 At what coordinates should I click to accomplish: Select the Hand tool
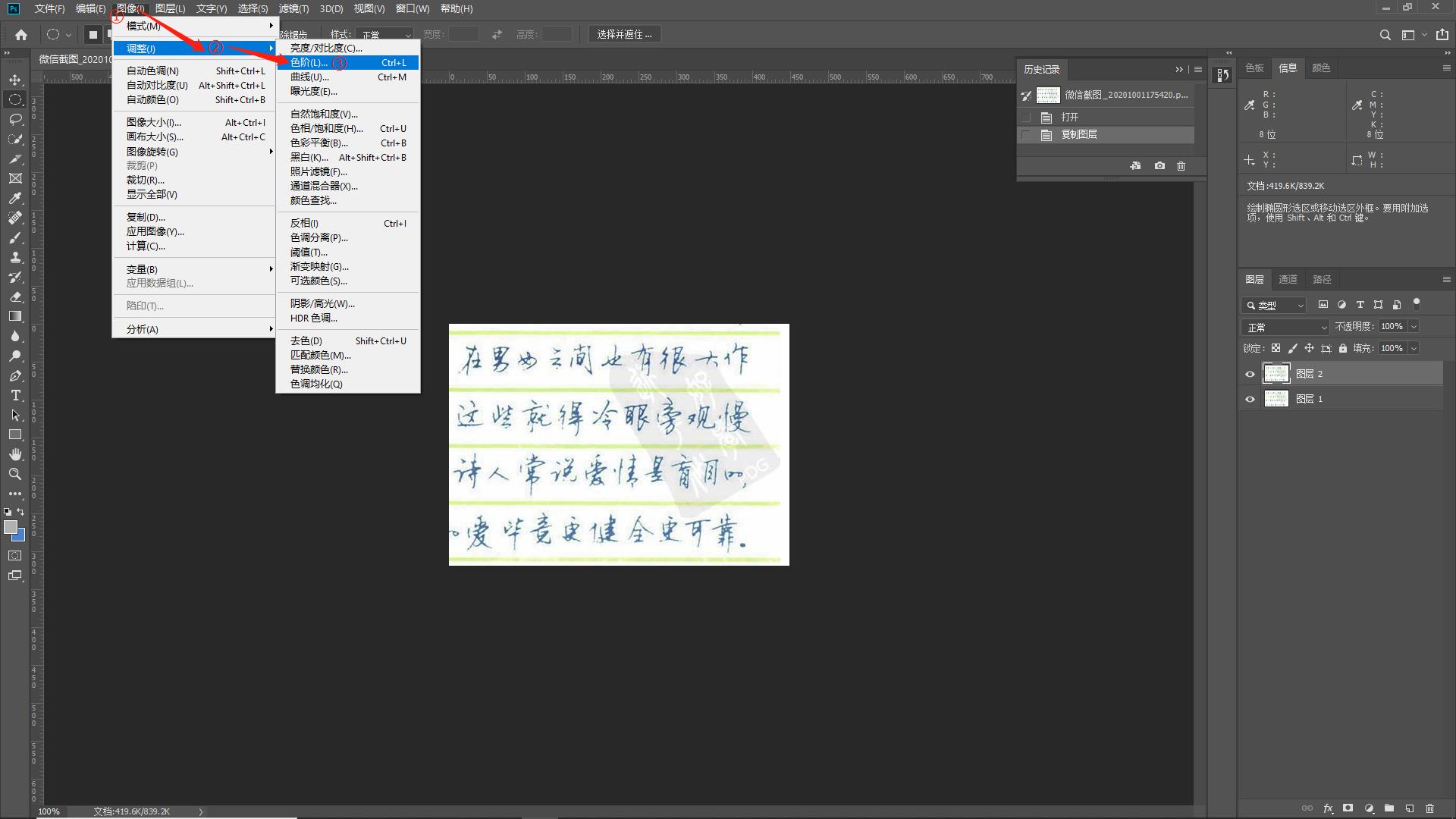[x=15, y=454]
